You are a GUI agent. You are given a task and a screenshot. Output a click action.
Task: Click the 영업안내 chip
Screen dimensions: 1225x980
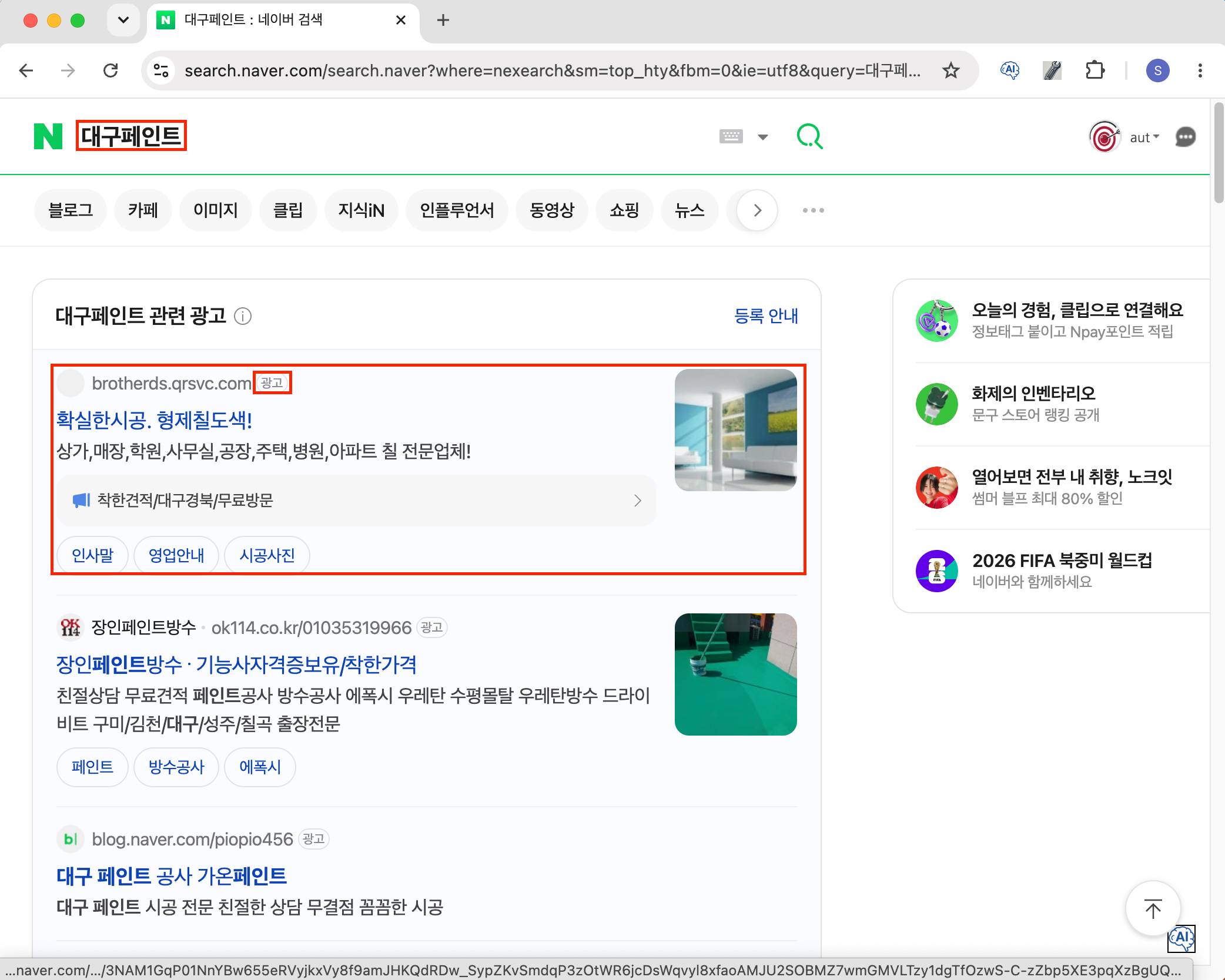(x=176, y=555)
